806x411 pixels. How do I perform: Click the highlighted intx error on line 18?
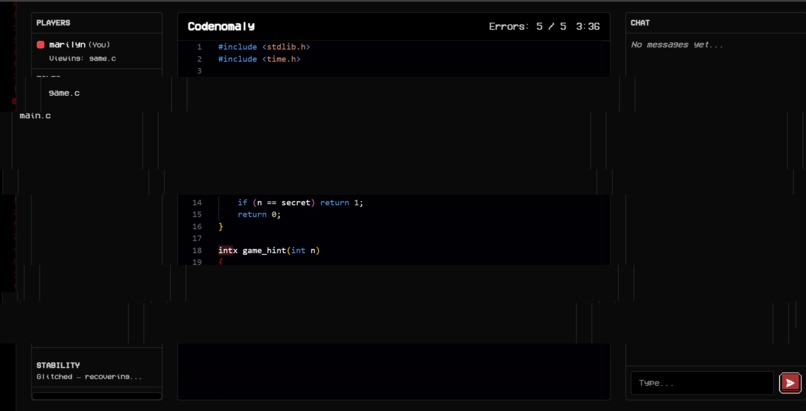228,251
